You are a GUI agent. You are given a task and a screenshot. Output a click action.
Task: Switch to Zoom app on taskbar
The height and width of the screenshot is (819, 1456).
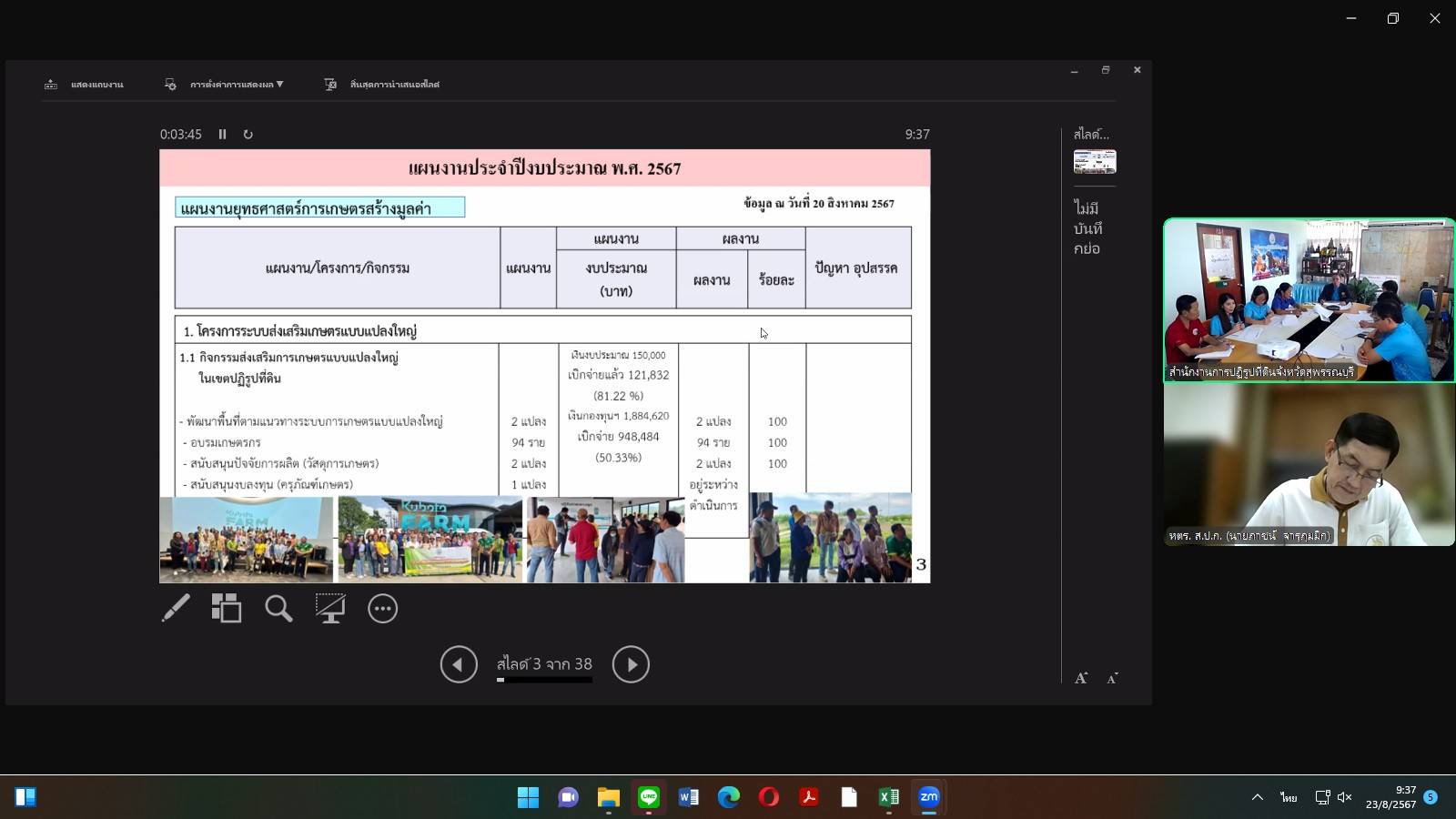928,797
